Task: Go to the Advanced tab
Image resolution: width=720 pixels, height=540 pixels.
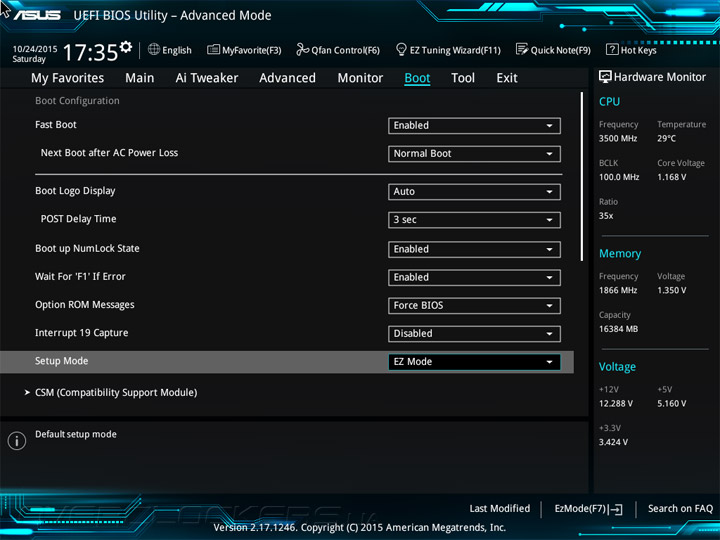Action: click(x=287, y=78)
